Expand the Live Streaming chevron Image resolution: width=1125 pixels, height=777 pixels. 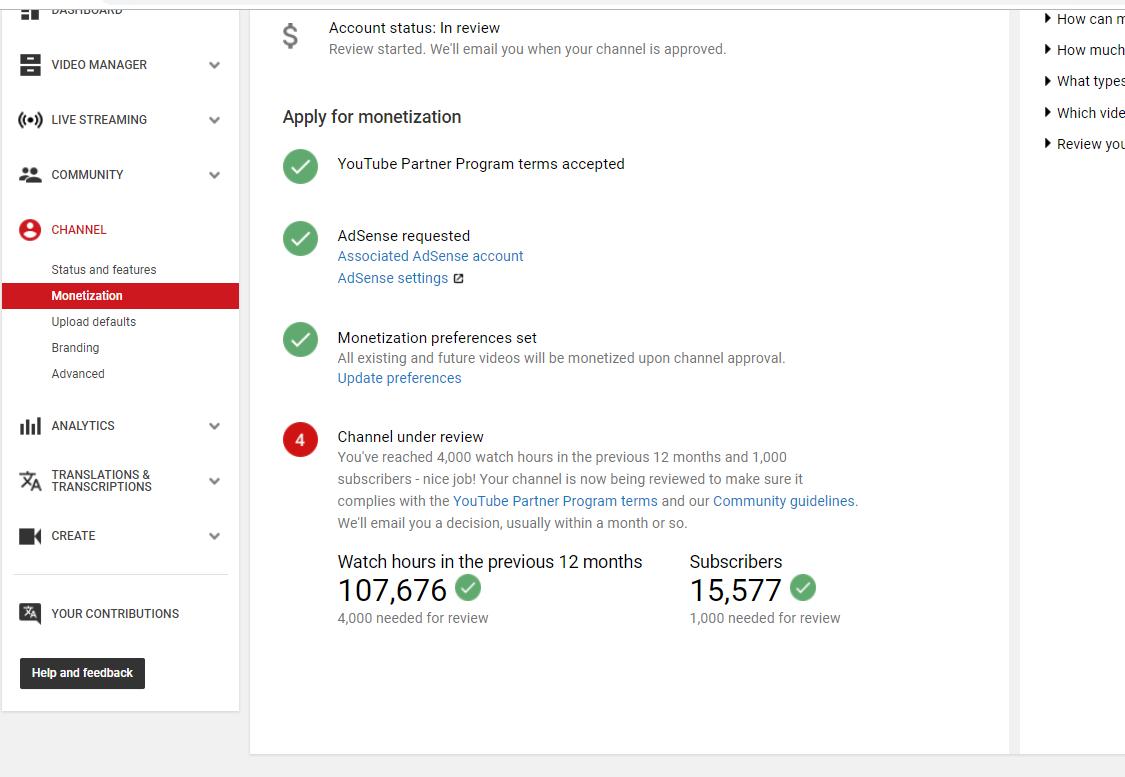[x=215, y=121]
